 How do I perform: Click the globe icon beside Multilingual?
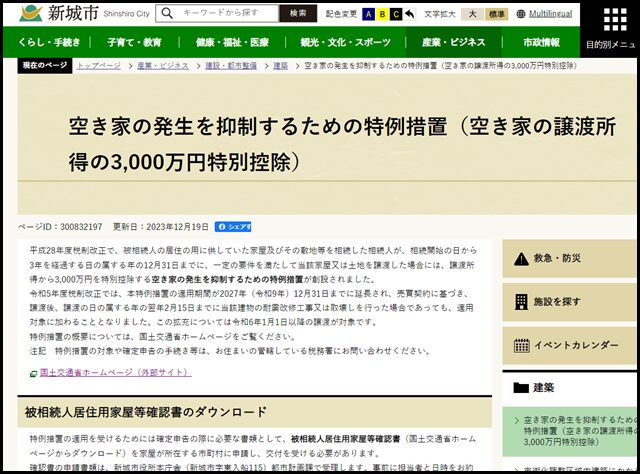521,14
